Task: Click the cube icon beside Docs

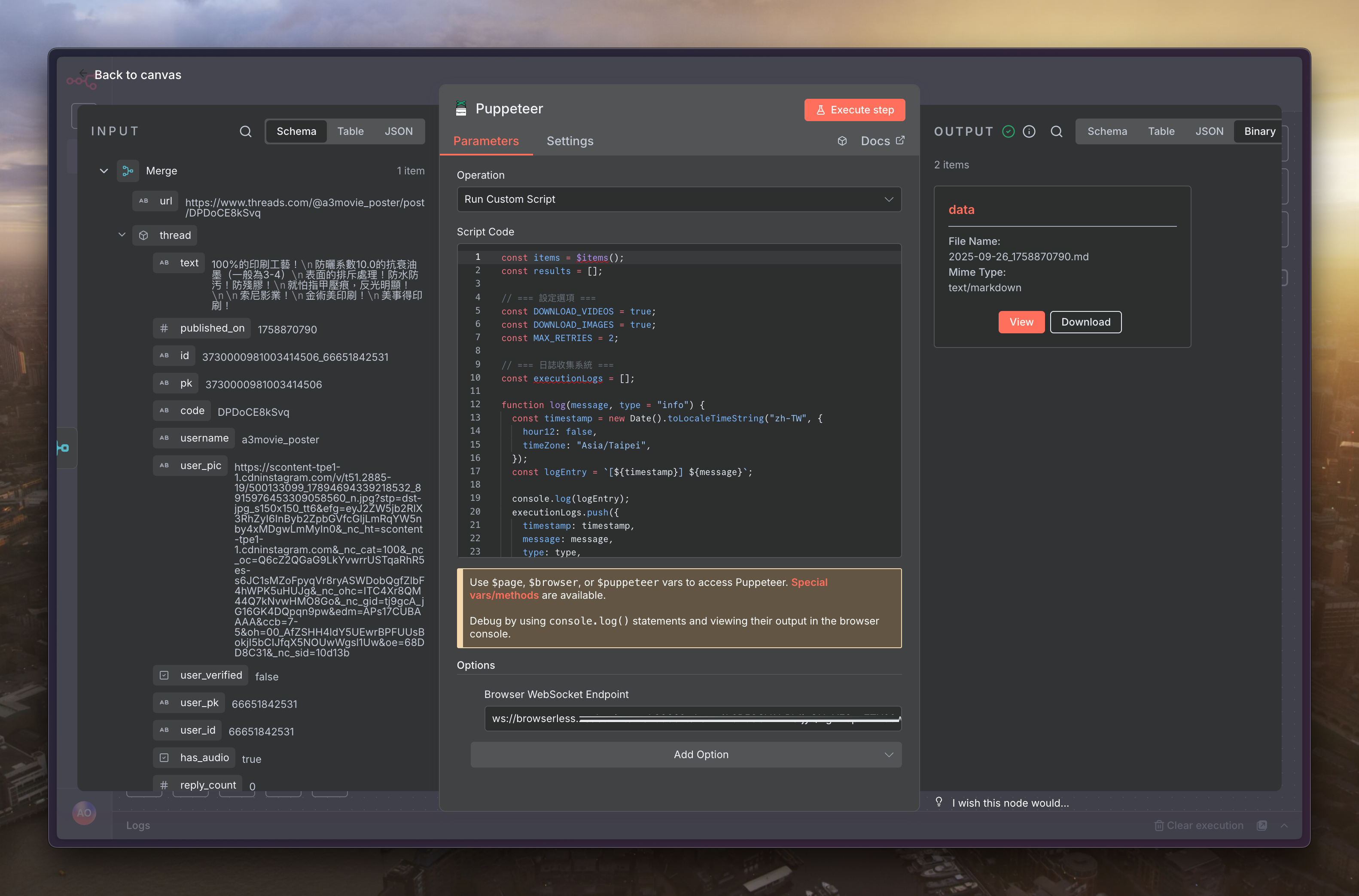Action: click(x=842, y=141)
